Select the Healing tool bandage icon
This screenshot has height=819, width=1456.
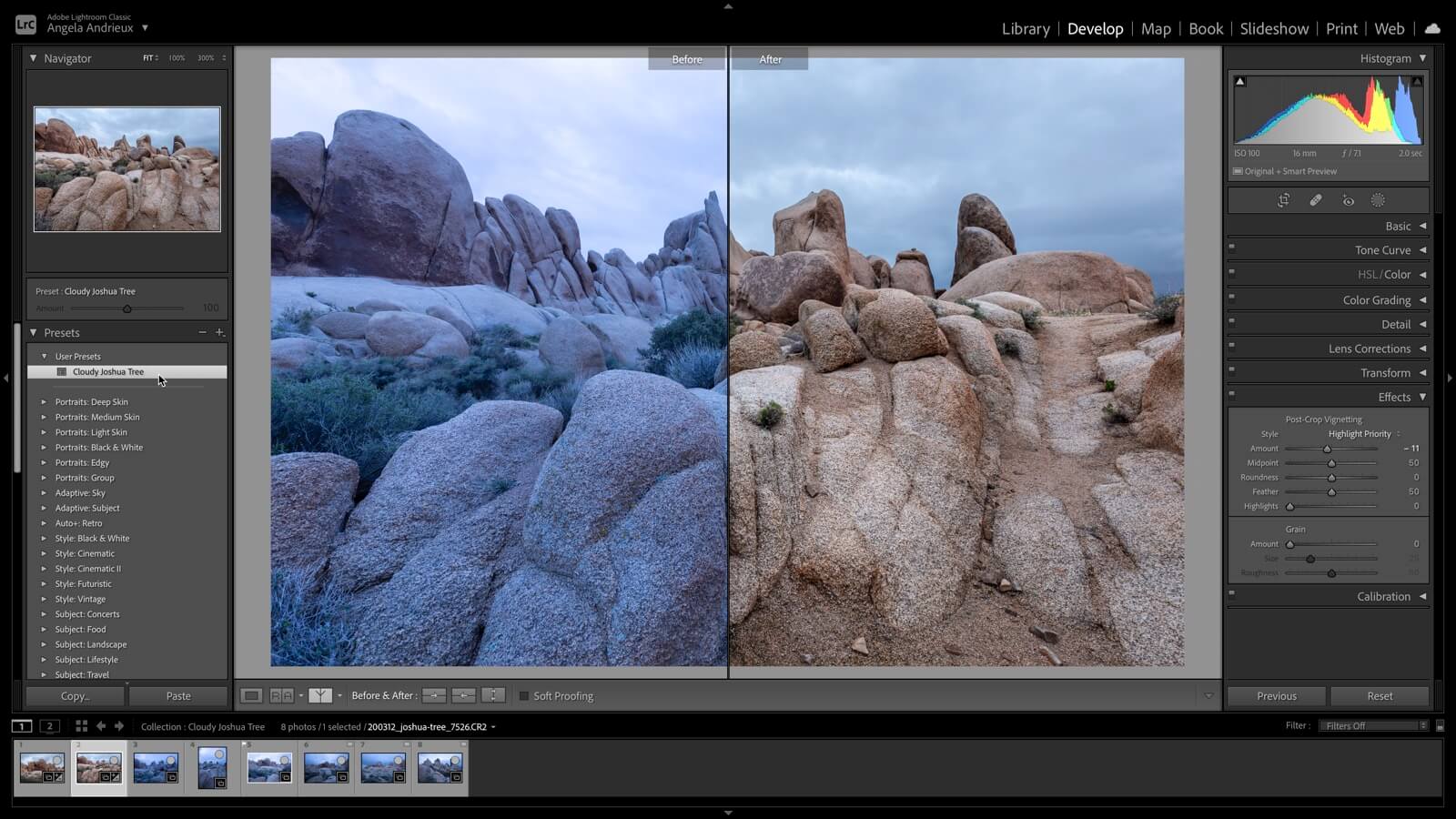(1316, 200)
